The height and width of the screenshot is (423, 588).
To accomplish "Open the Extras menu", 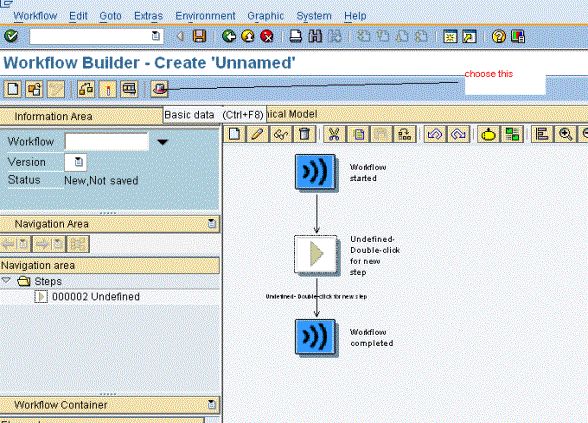I will tap(148, 16).
